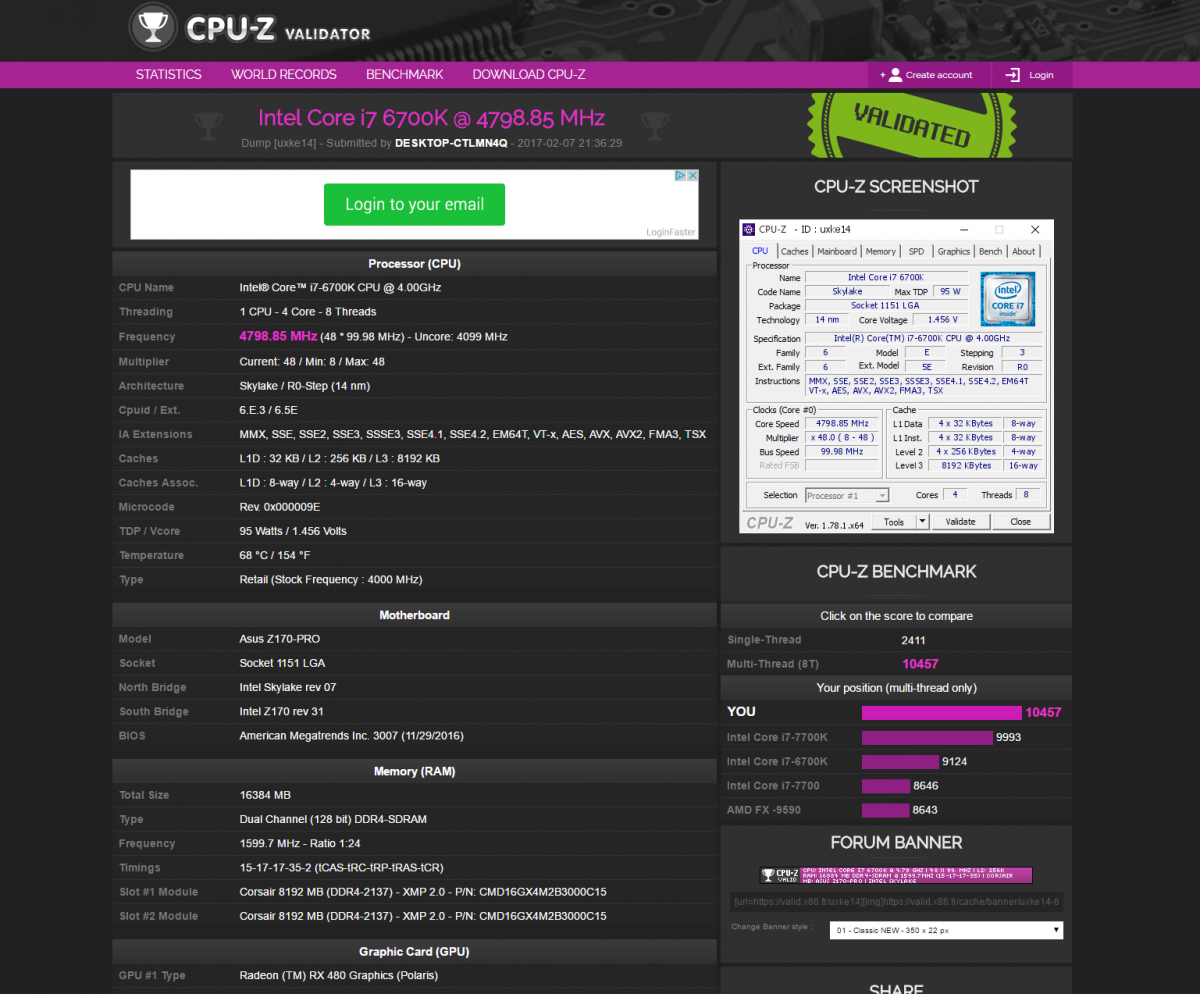Go to WORLD RECORDS page
The width and height of the screenshot is (1200, 994).
click(x=284, y=75)
